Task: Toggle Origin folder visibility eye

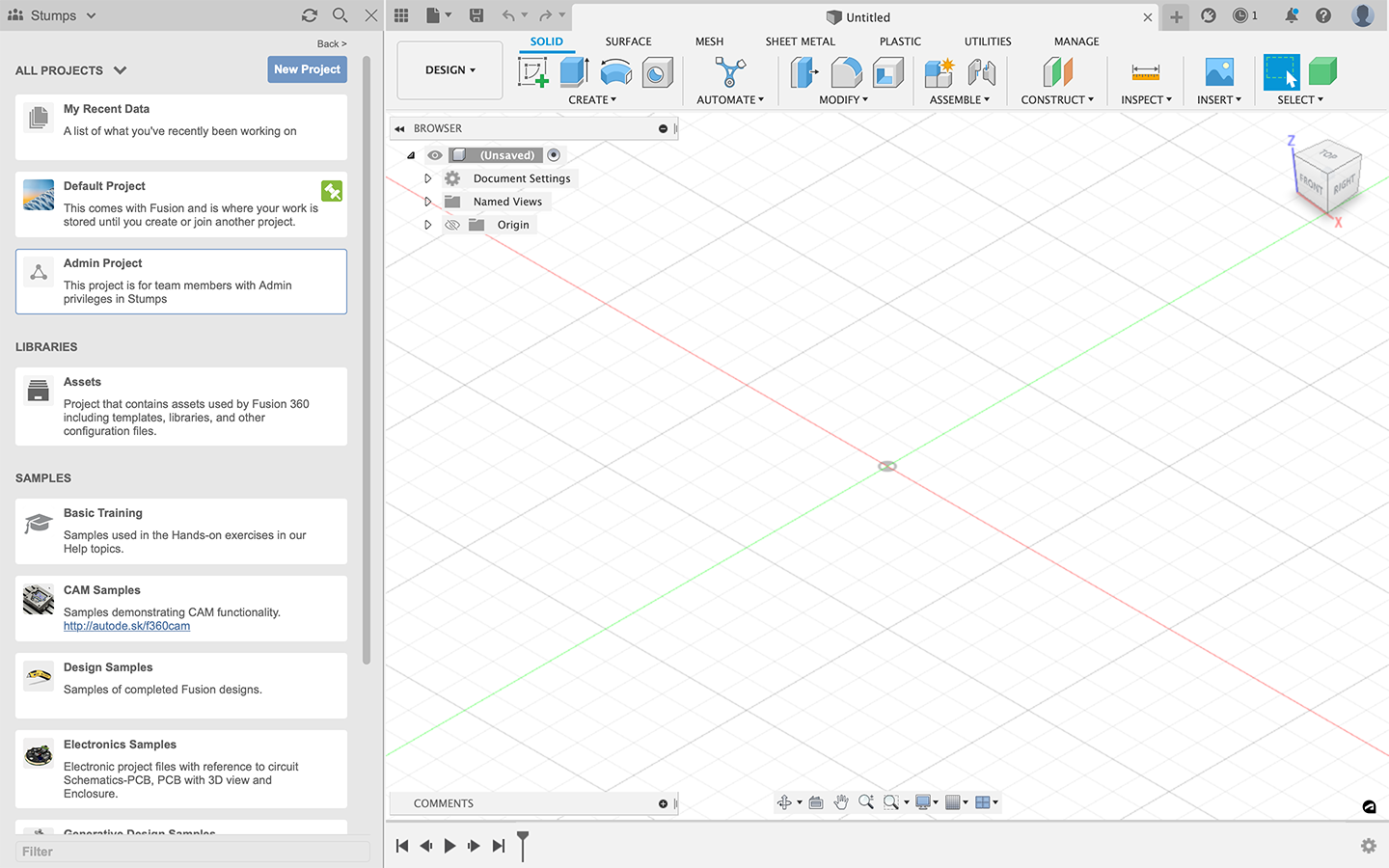Action: coord(452,225)
